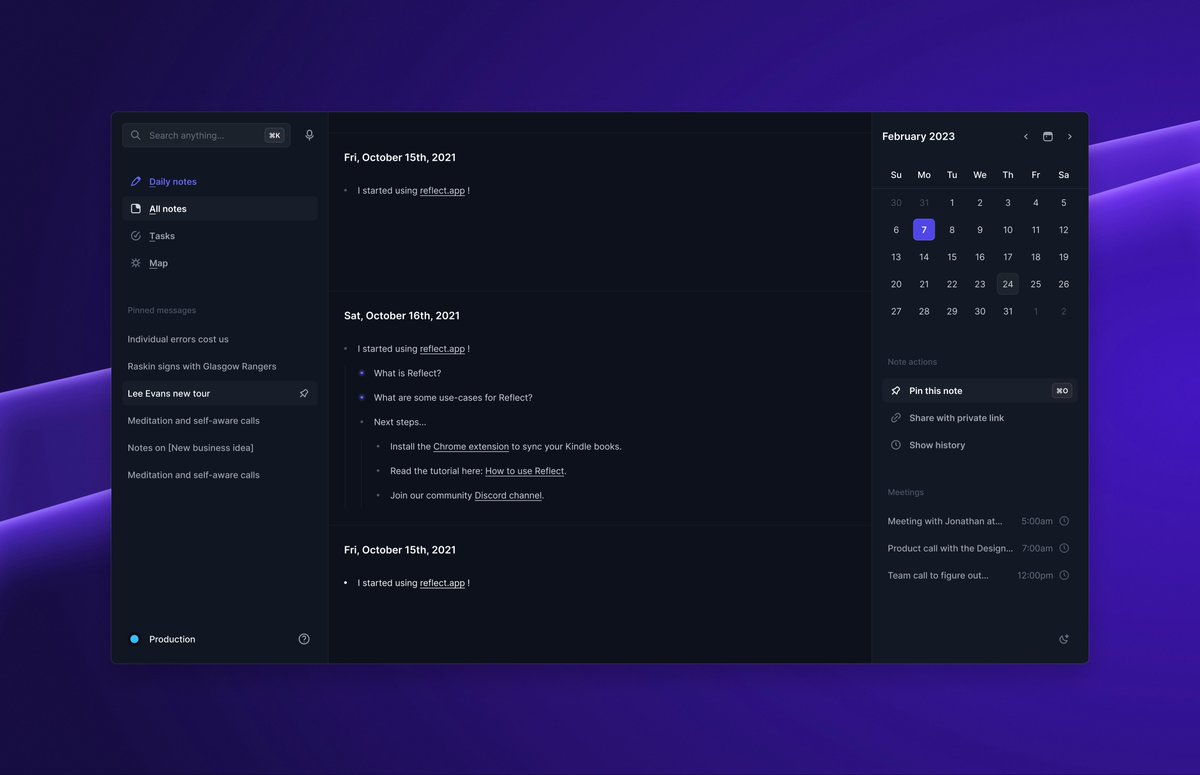Open Notes on [New business idea]

(x=190, y=448)
